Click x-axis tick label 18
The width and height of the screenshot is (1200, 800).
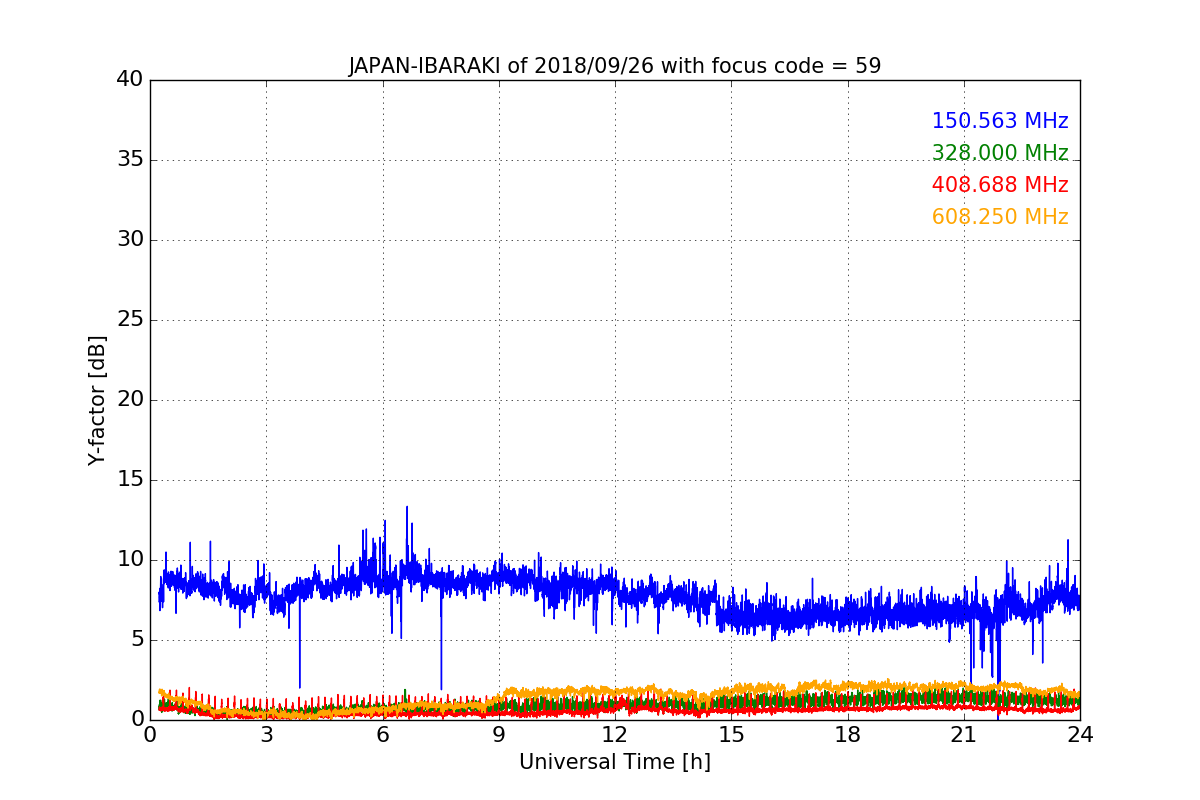point(848,735)
